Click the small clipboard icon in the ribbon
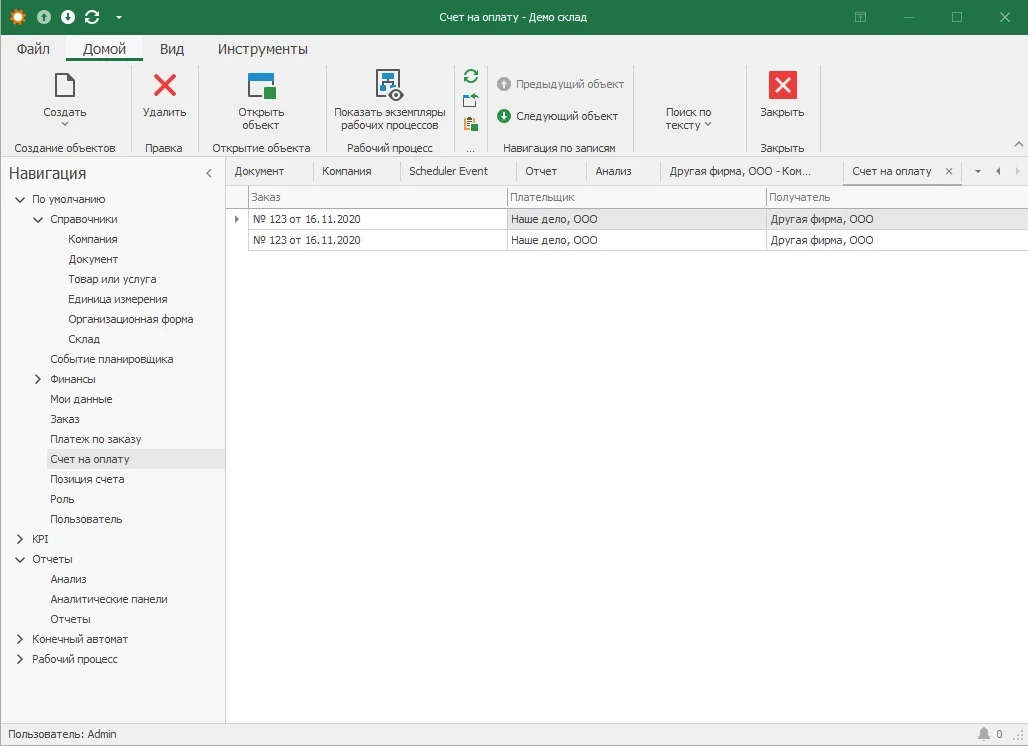The width and height of the screenshot is (1028, 746). click(471, 124)
